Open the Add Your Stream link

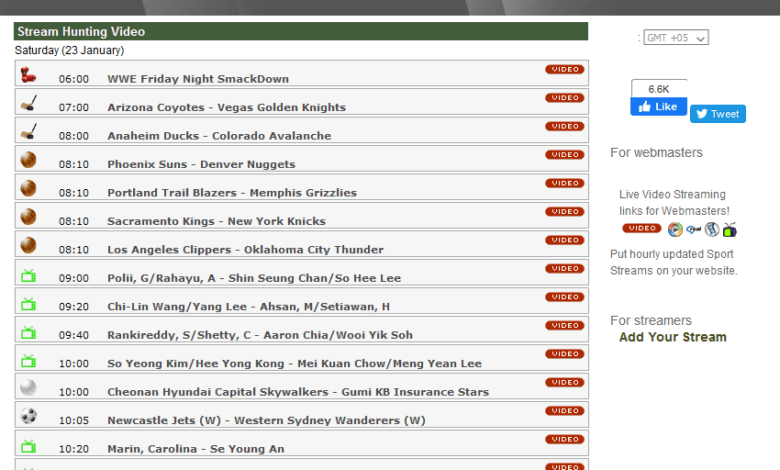[673, 337]
